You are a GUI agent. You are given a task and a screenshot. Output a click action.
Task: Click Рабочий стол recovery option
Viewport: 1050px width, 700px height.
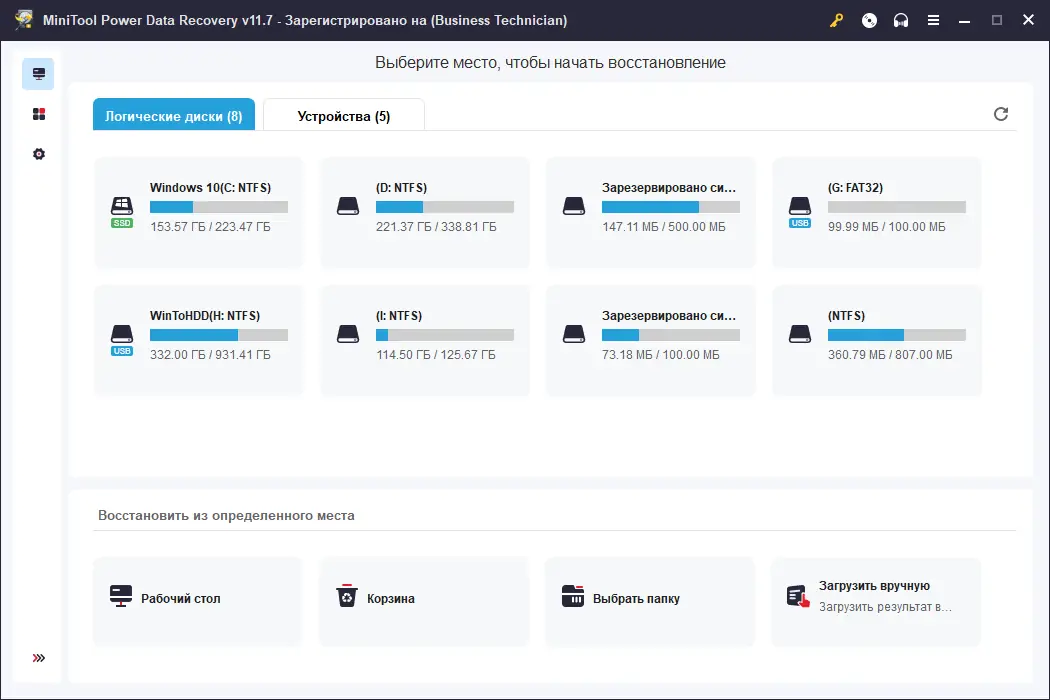point(197,600)
